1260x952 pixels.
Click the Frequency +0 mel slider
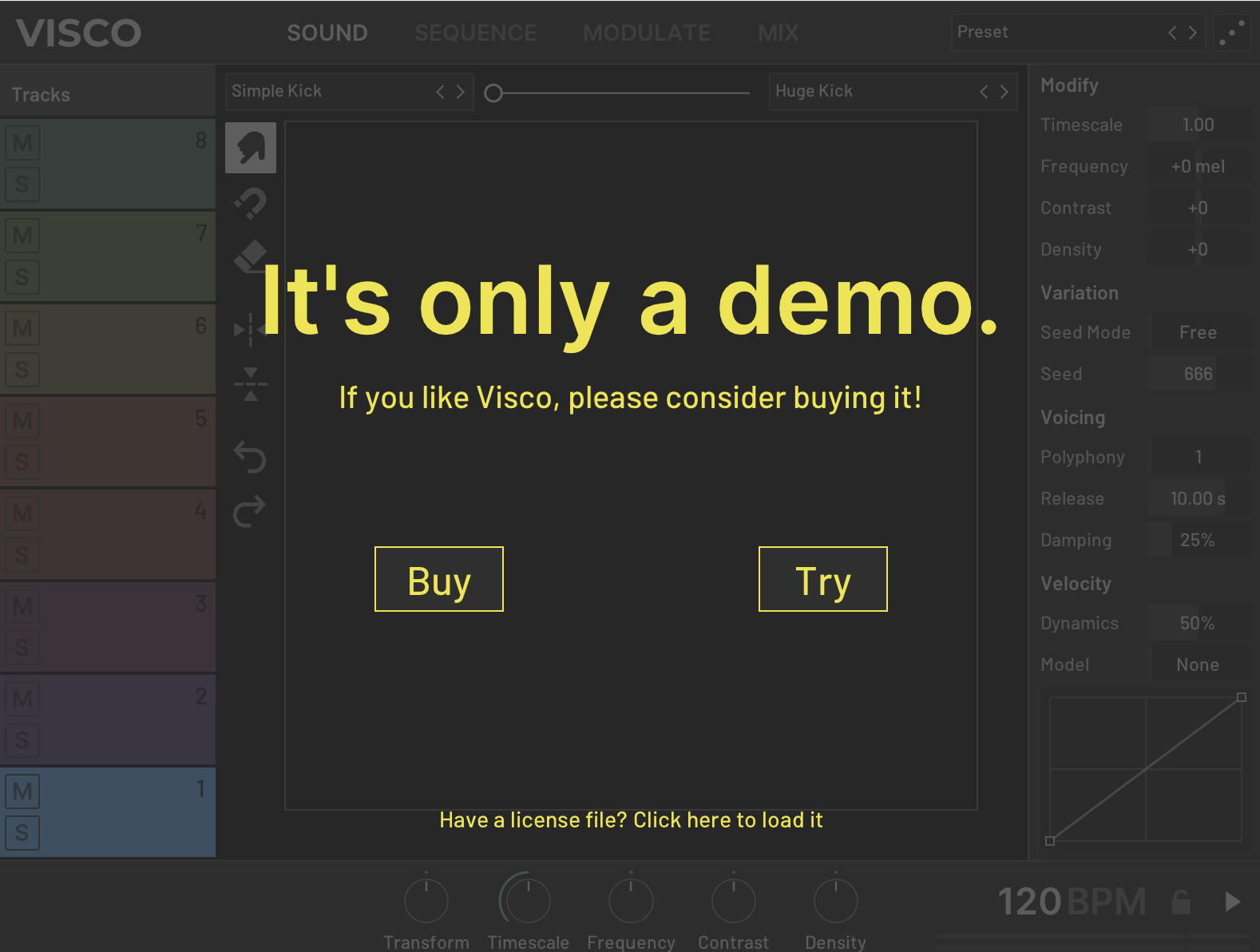coord(1198,166)
